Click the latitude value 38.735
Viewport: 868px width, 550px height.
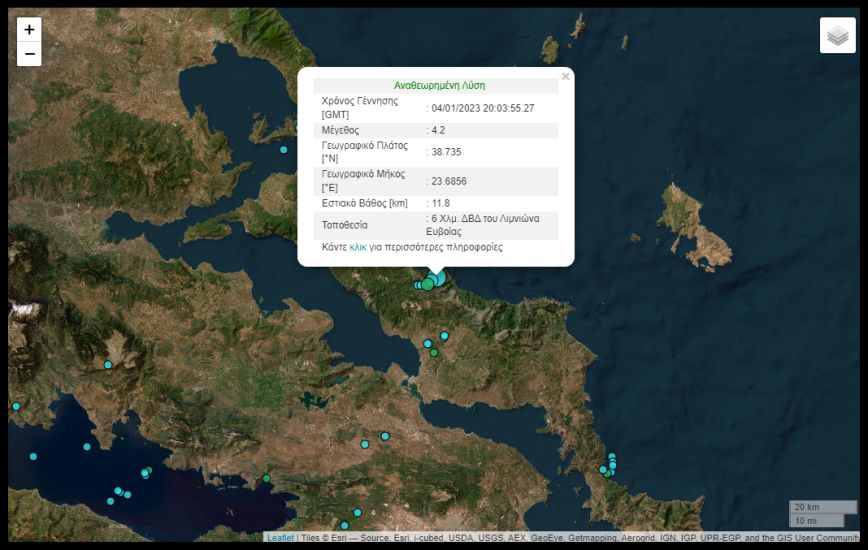click(446, 152)
